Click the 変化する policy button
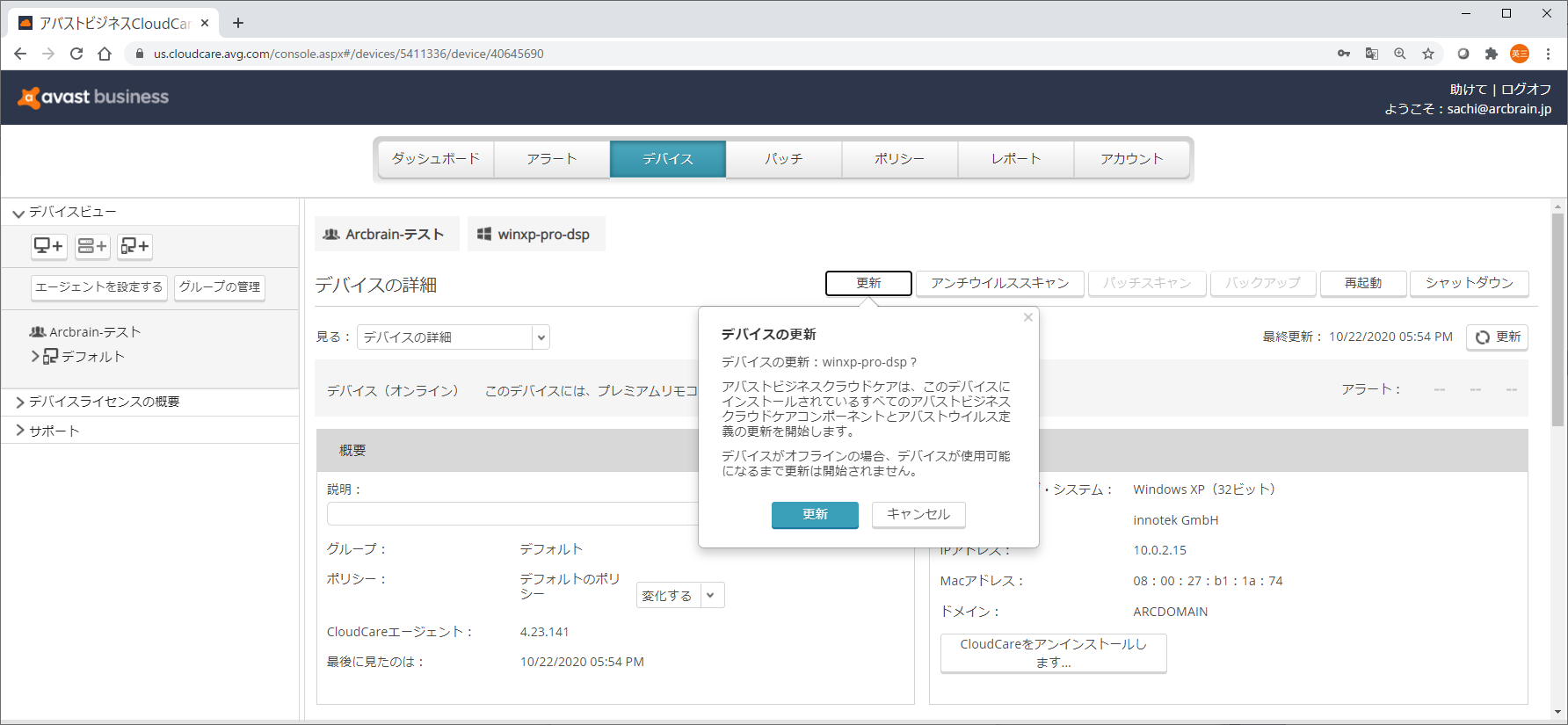The image size is (1568, 725). pyautogui.click(x=667, y=595)
